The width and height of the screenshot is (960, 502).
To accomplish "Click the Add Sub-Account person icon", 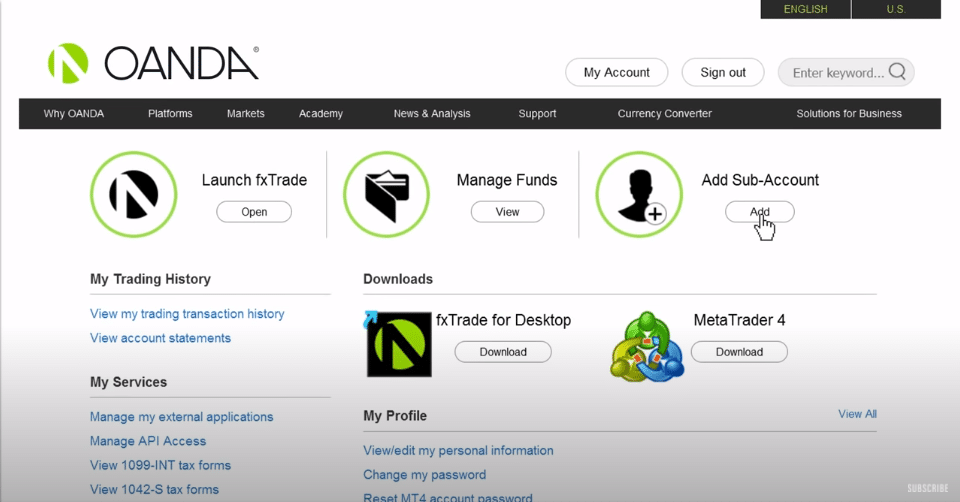I will tap(639, 195).
